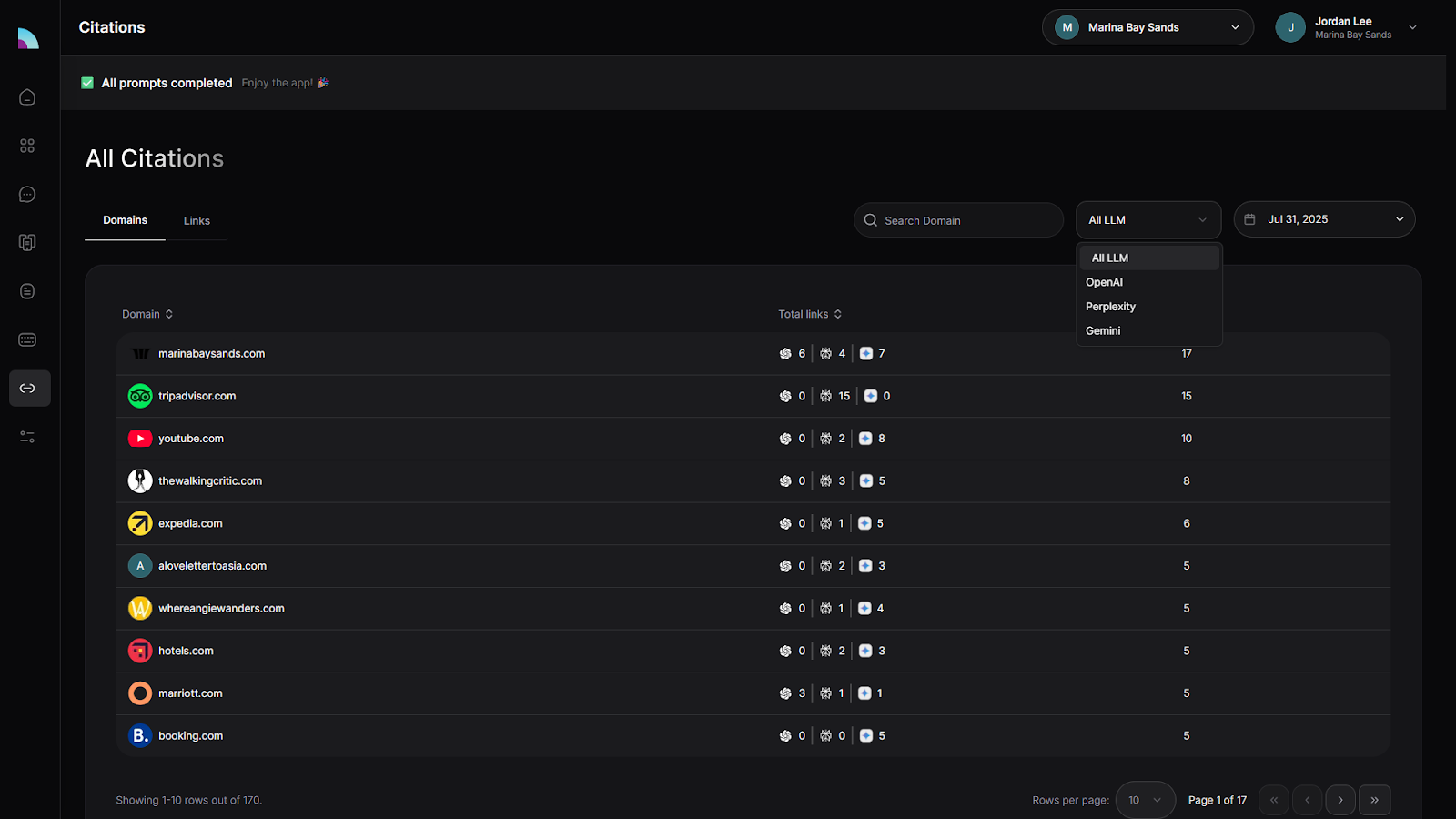The height and width of the screenshot is (819, 1456).
Task: Focus the Search Domain field
Action: click(958, 220)
